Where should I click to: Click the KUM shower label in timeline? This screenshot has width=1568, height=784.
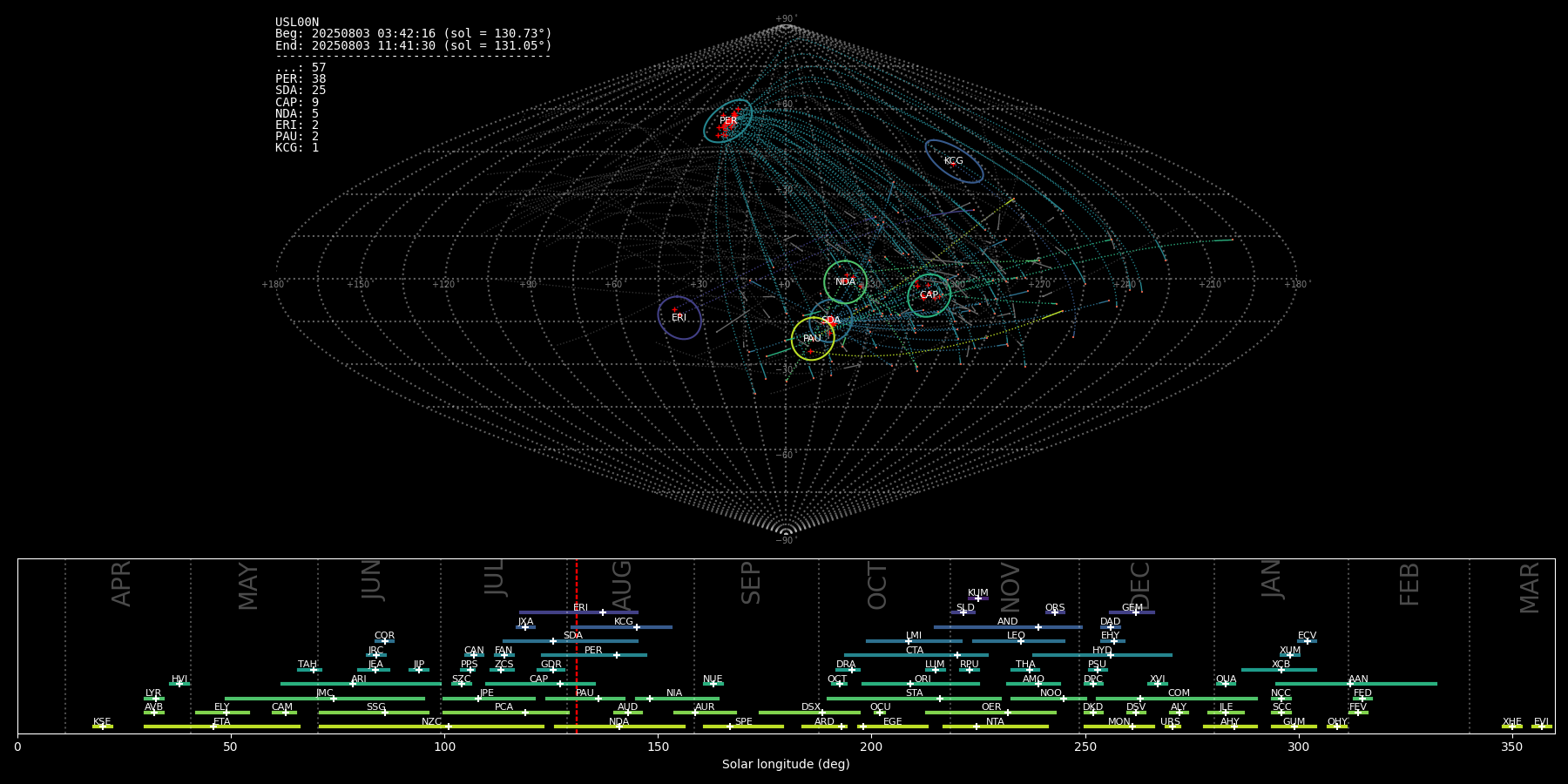(x=977, y=593)
